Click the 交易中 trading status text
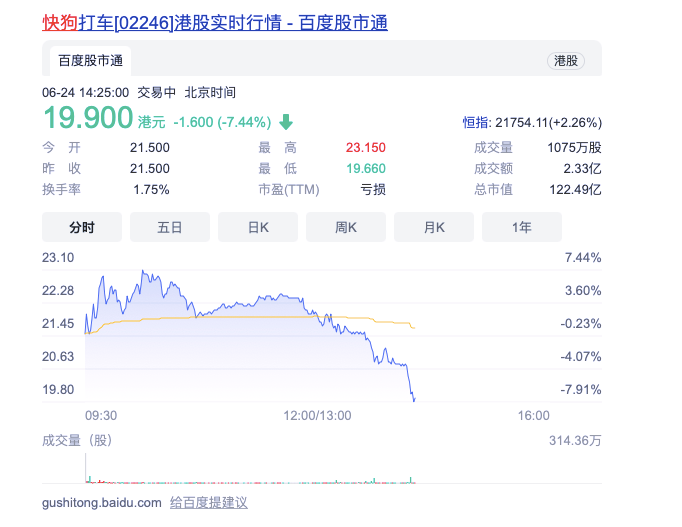The height and width of the screenshot is (527, 682). (157, 93)
